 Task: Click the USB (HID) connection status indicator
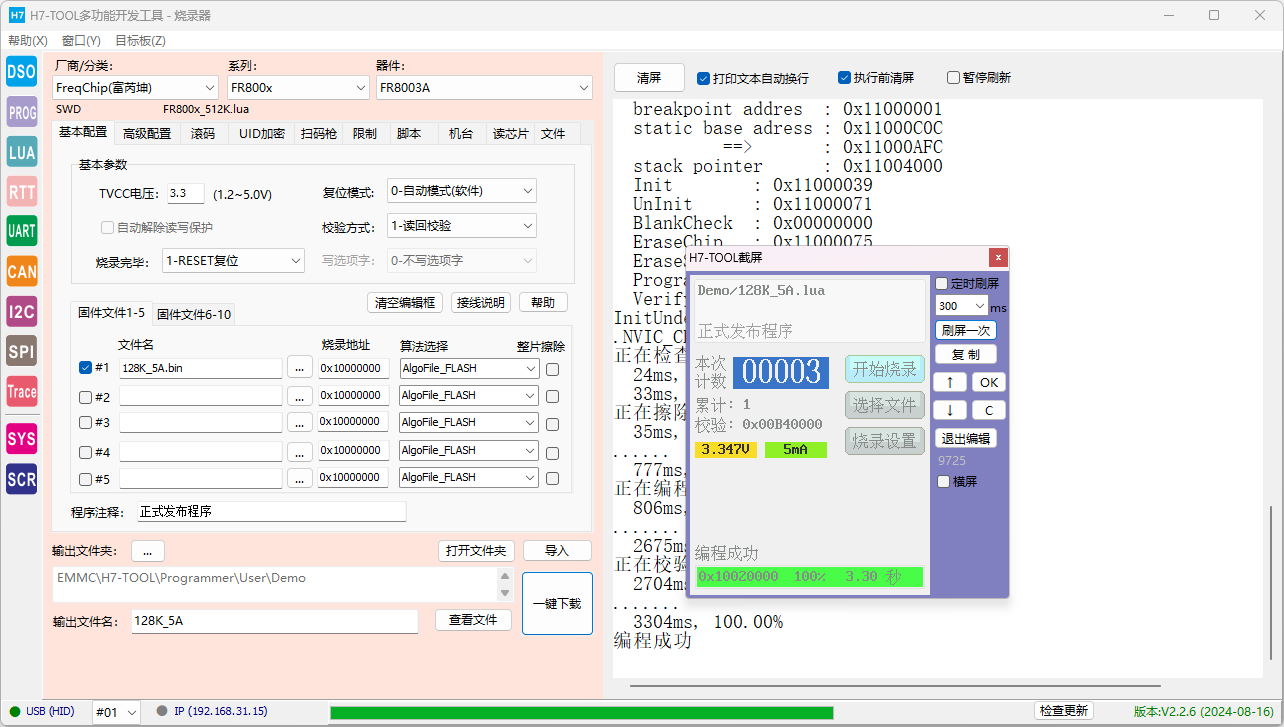click(x=43, y=711)
